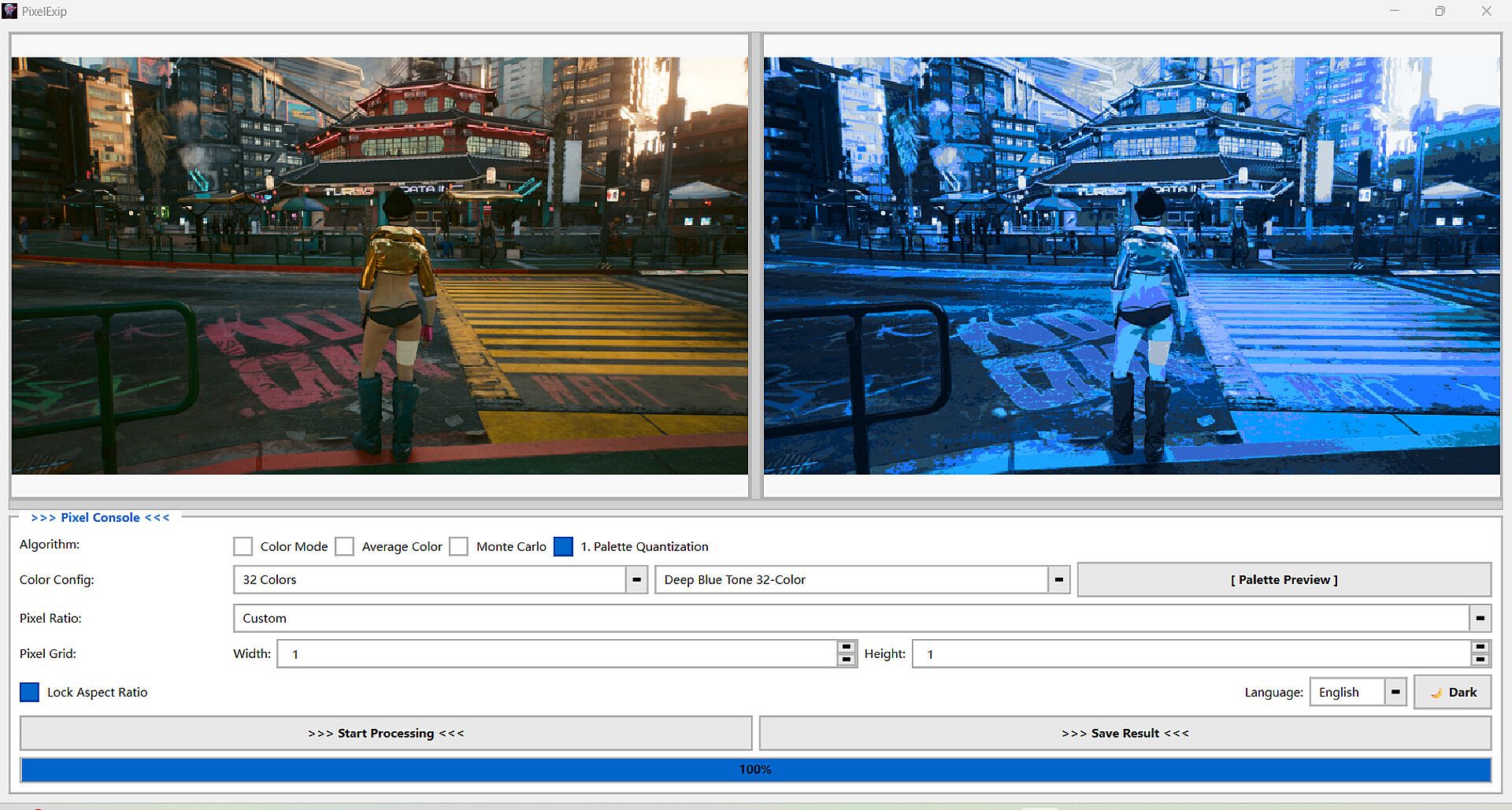Open the Language English dropdown
The width and height of the screenshot is (1512, 810).
(1395, 693)
